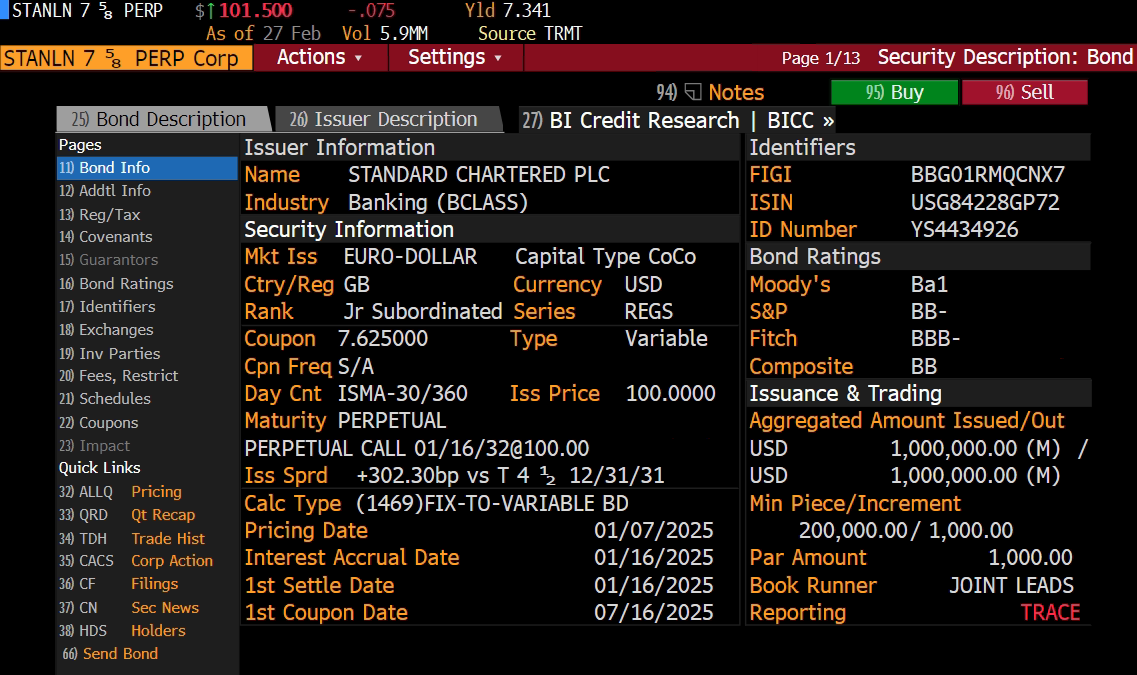Click the Composite rating BB

point(924,366)
